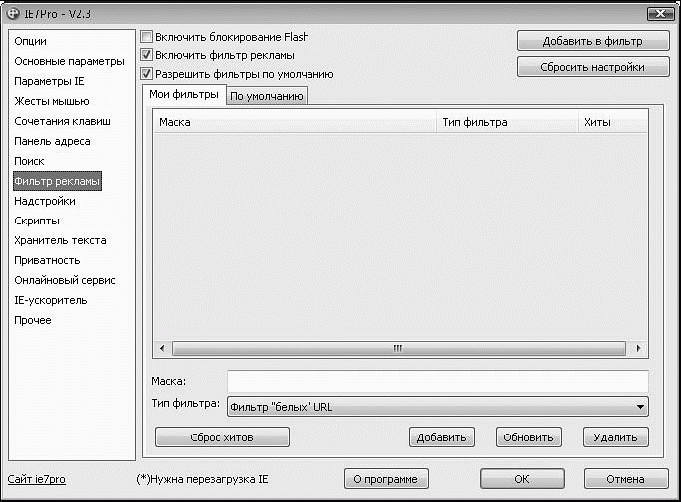Sort list by 'Тип фильтра' column
This screenshot has height=502, width=681.
(x=504, y=122)
